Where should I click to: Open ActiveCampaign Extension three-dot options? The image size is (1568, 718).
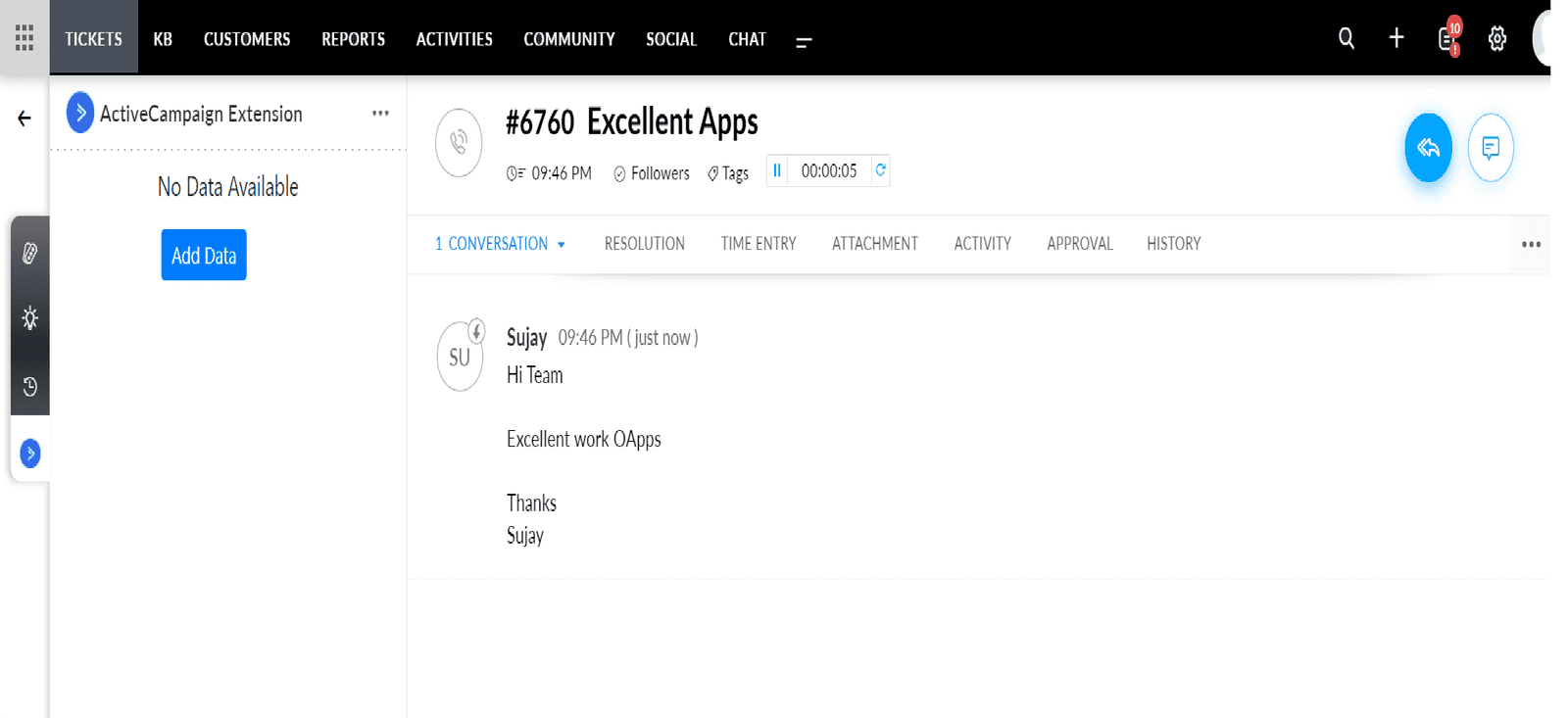coord(380,114)
